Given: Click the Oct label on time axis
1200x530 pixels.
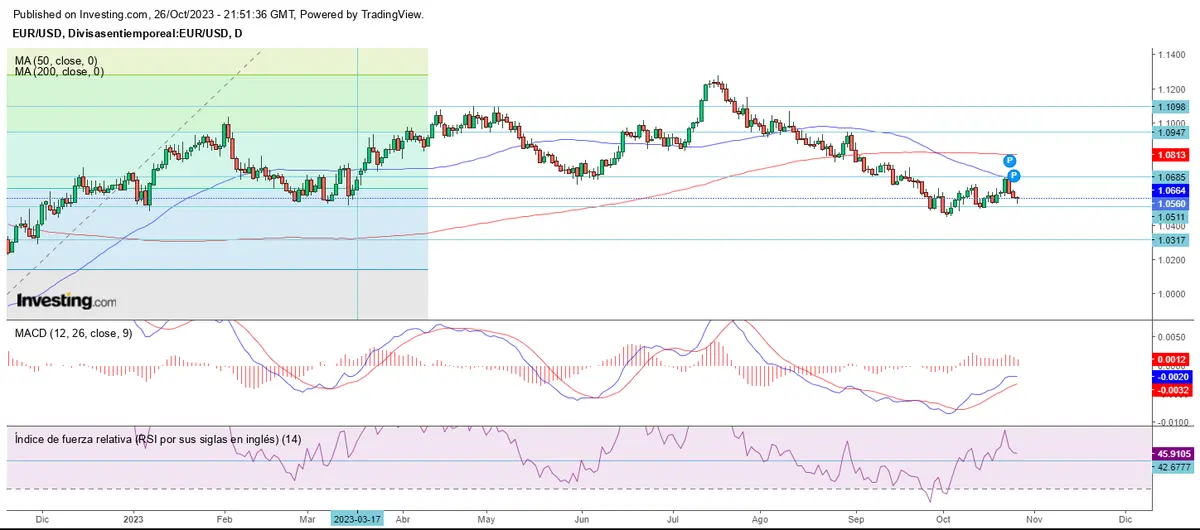Looking at the screenshot, I should (x=943, y=520).
